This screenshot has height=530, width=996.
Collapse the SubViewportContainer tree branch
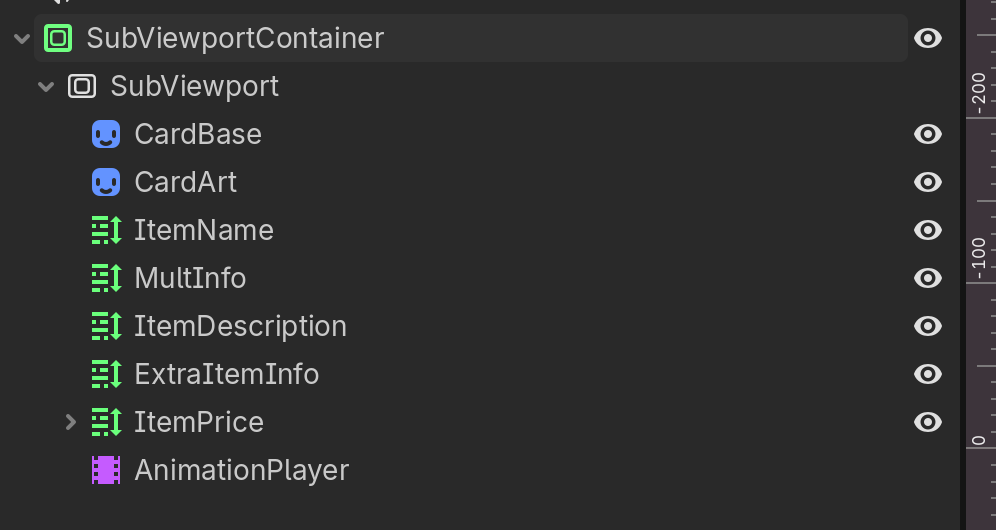click(x=22, y=39)
